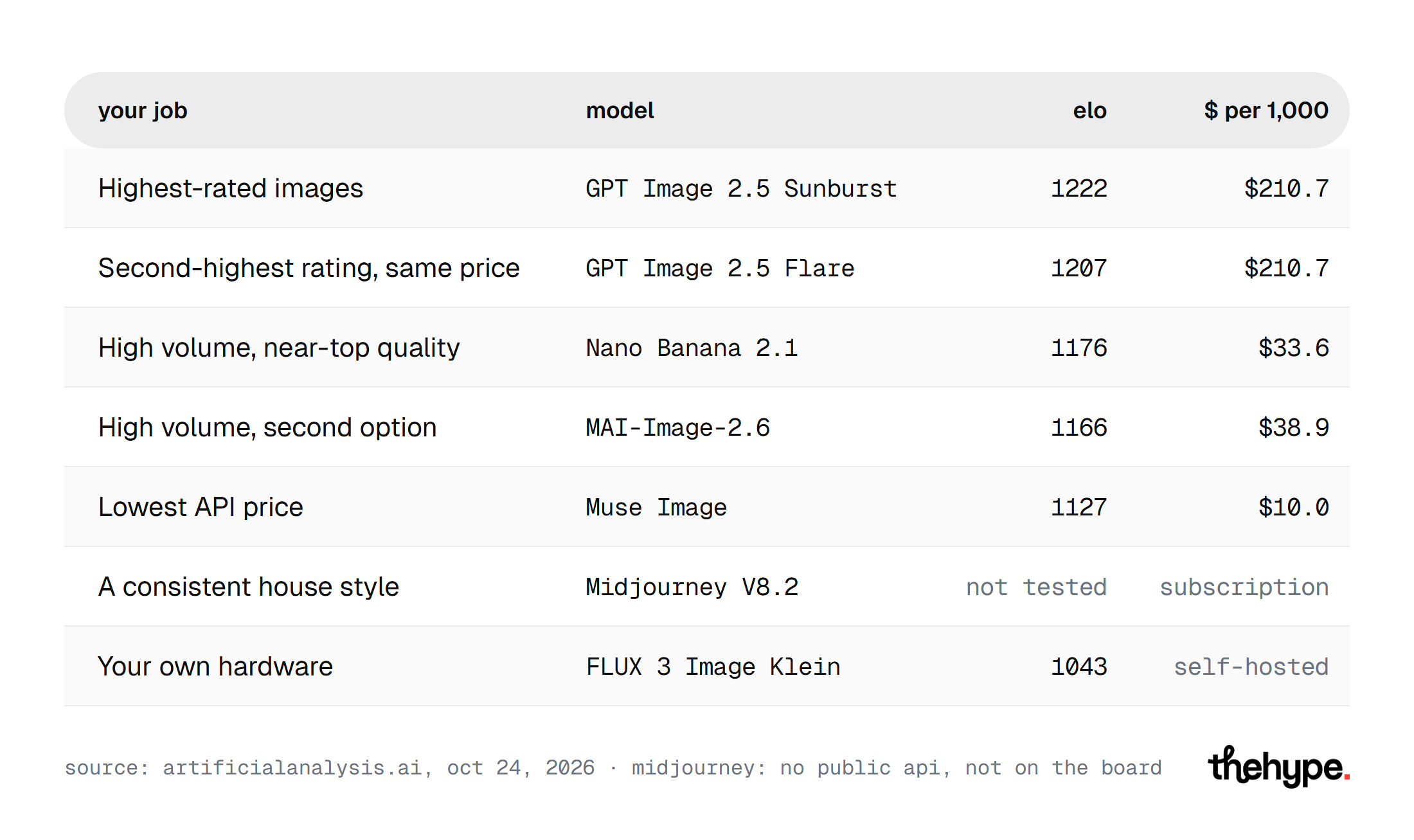Select the 'Lowest API price' label
The width and height of the screenshot is (1414, 840).
201,507
